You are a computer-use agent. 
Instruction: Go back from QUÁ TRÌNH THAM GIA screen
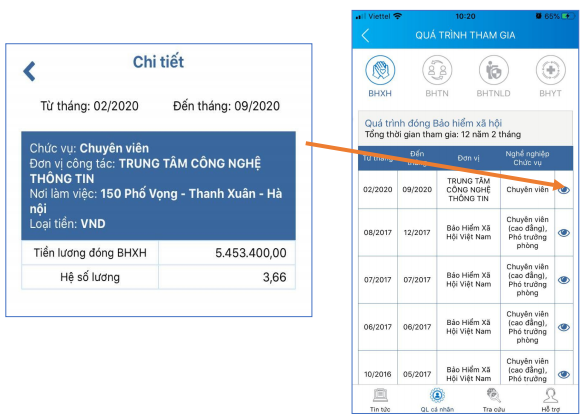coord(366,36)
